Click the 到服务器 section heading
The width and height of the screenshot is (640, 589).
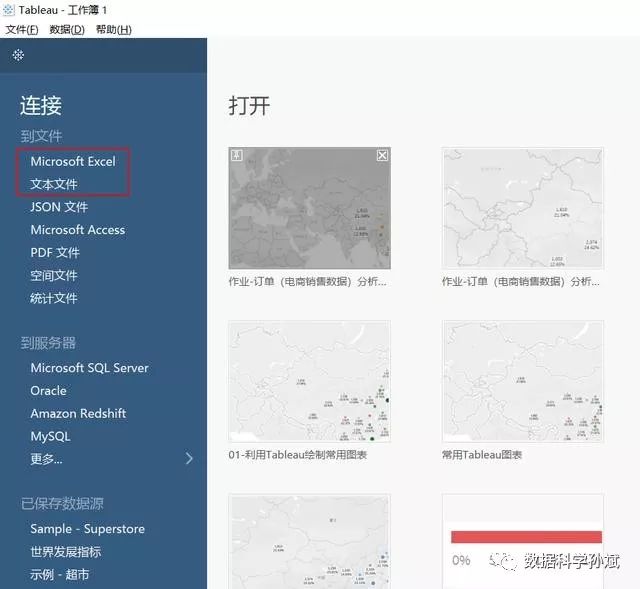[x=48, y=343]
